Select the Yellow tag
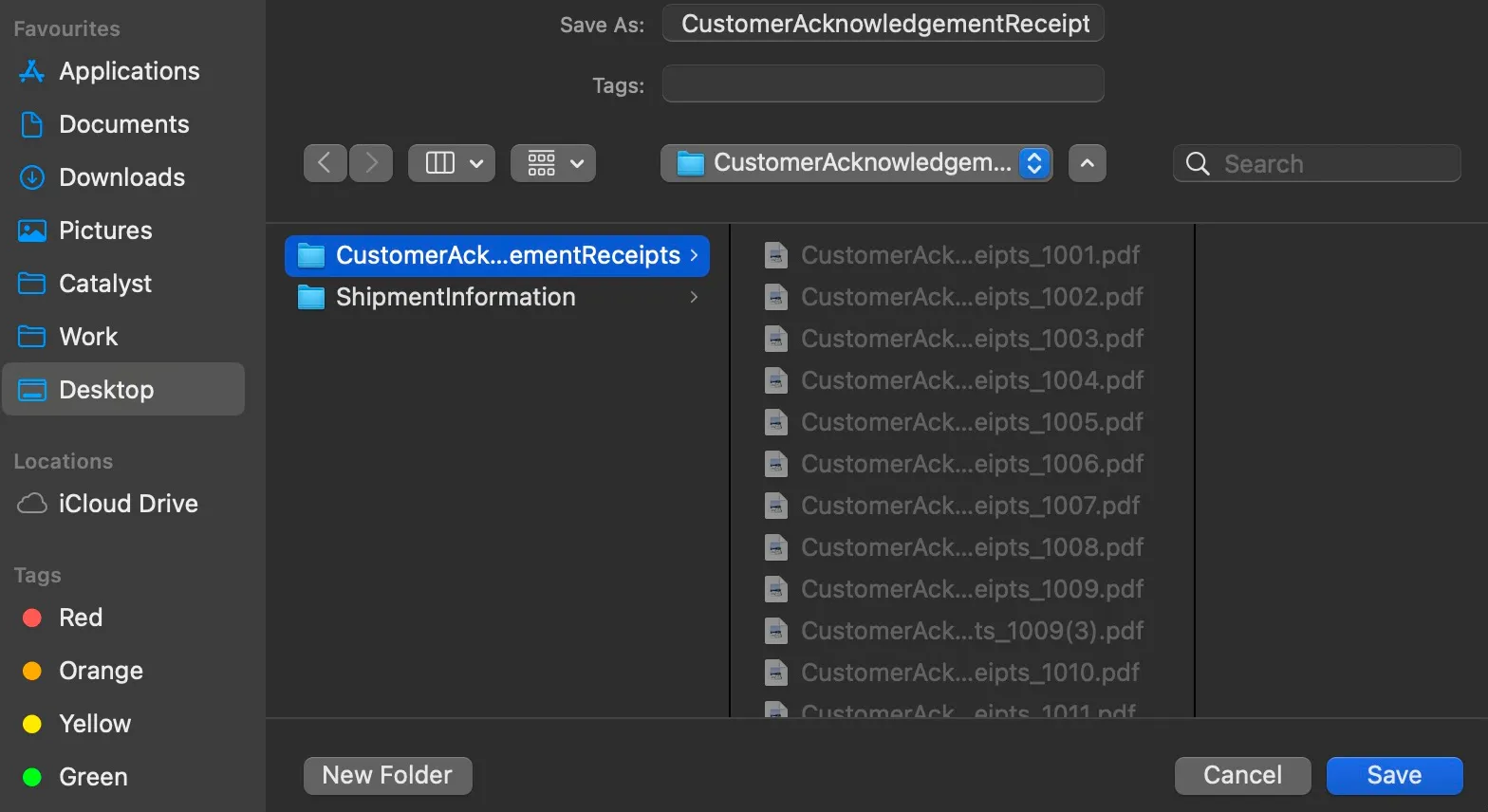 [x=123, y=724]
